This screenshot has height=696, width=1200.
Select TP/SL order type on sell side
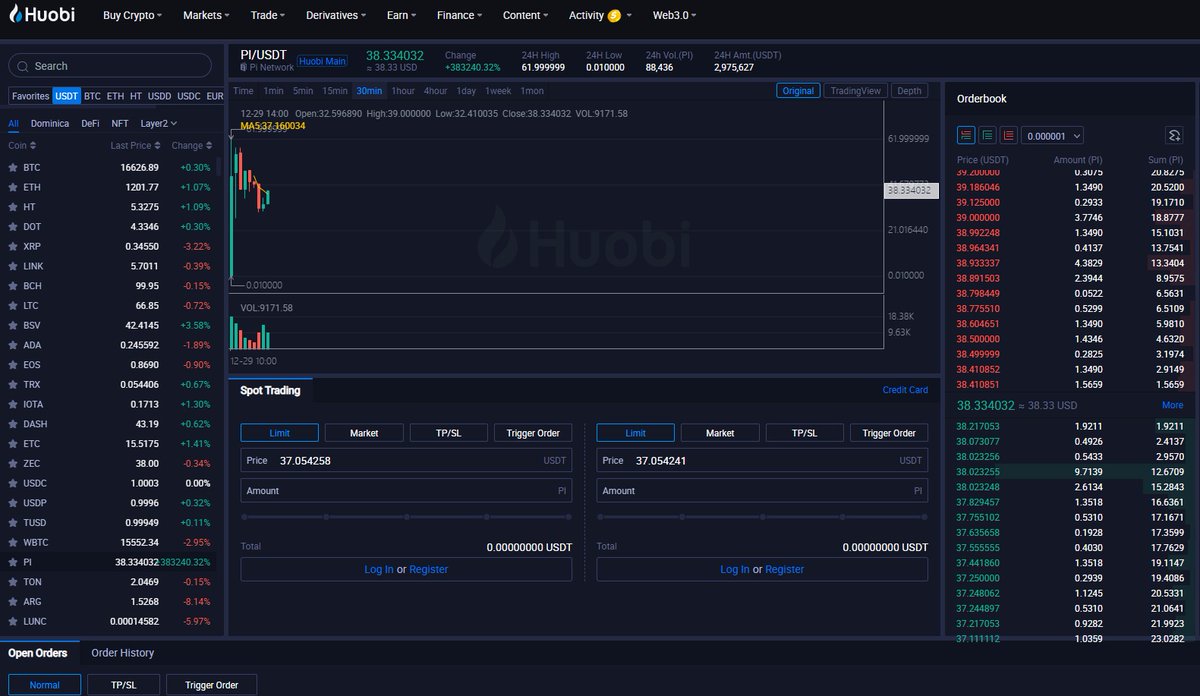coord(805,433)
